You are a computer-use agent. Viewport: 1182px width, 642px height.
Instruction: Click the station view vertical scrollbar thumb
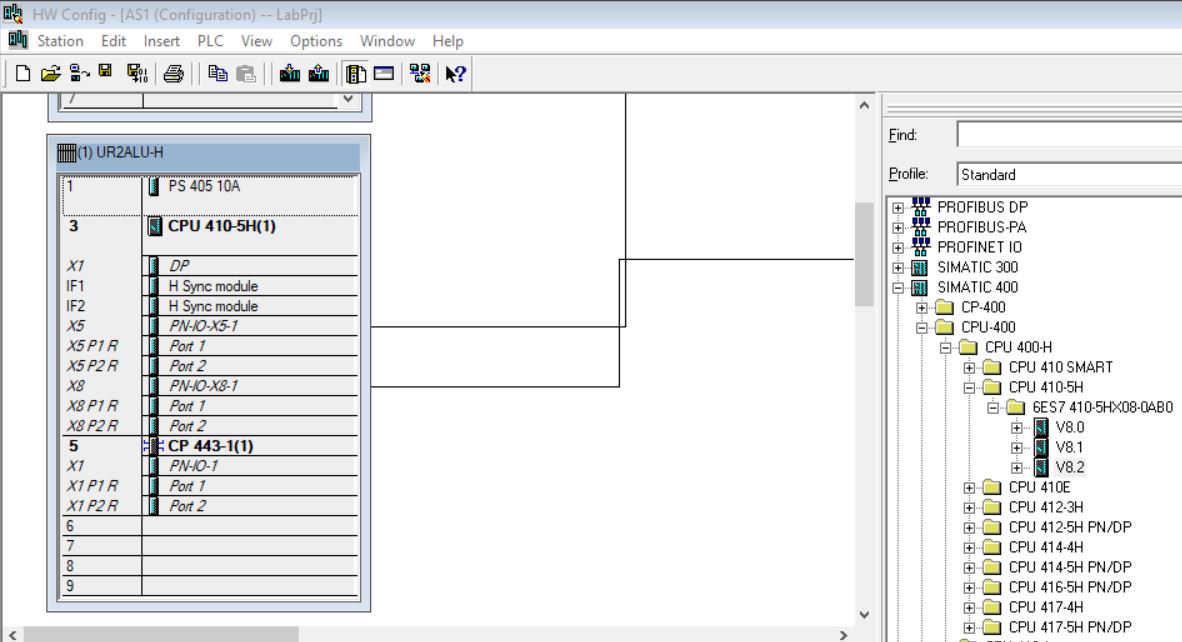(864, 254)
